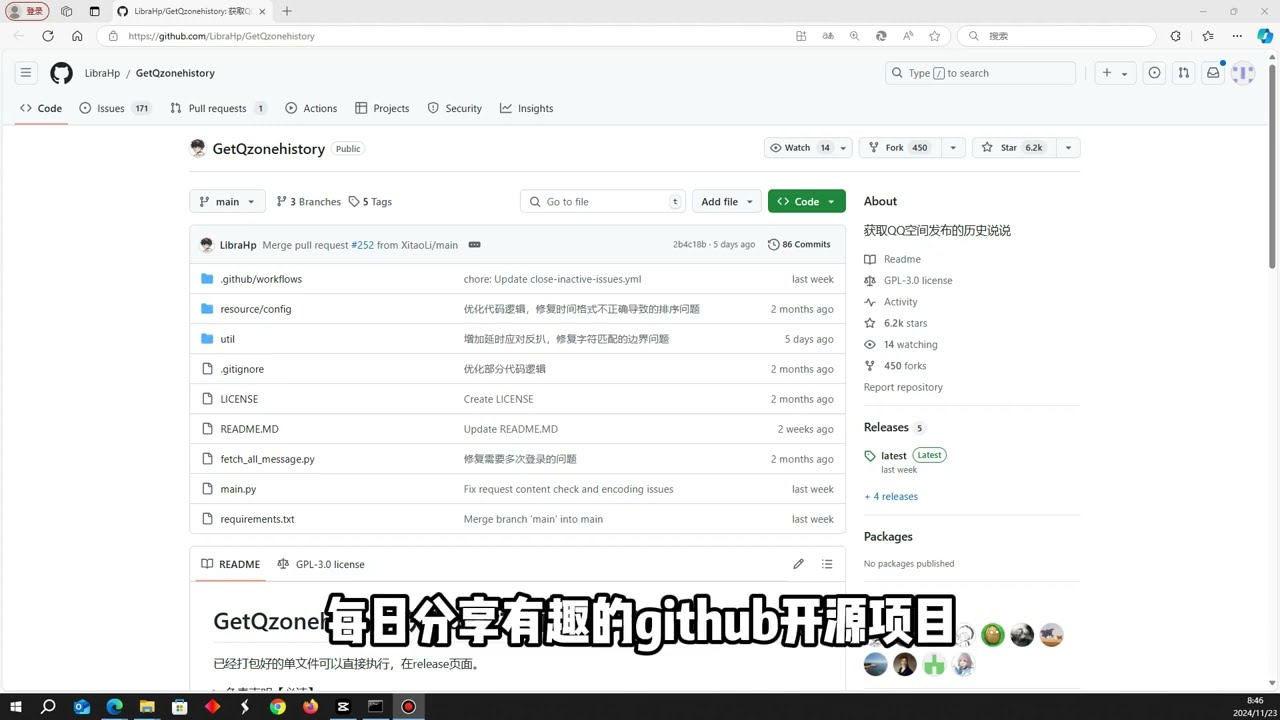This screenshot has height=720, width=1280.
Task: Open 3 Branches link
Action: click(308, 201)
